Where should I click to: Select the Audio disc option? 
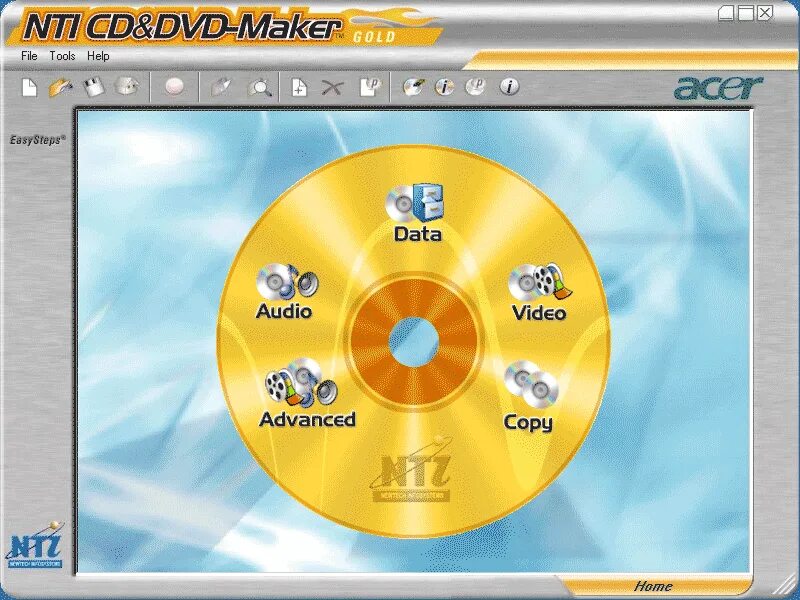point(285,292)
